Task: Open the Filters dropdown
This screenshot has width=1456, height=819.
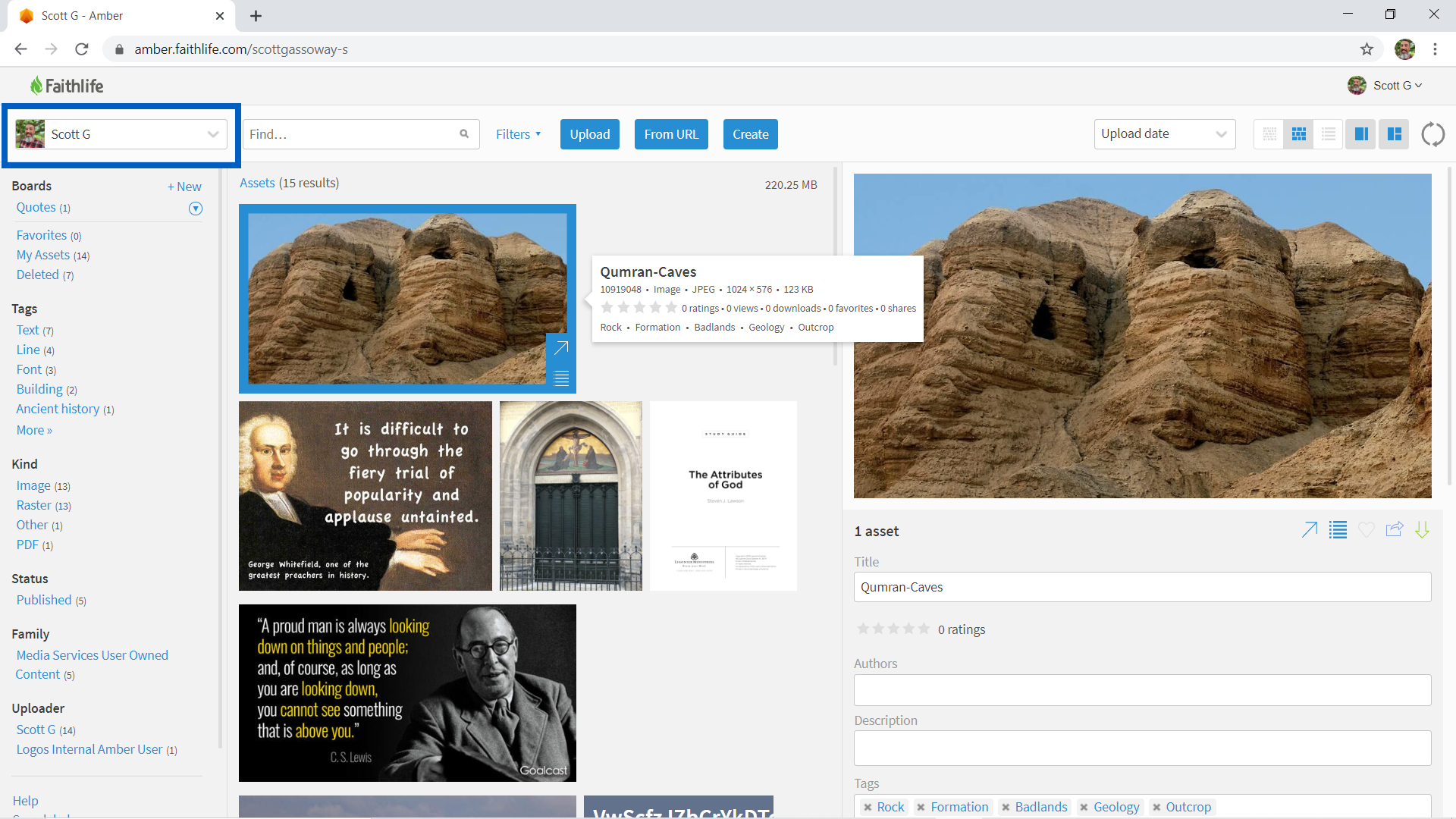Action: point(519,134)
